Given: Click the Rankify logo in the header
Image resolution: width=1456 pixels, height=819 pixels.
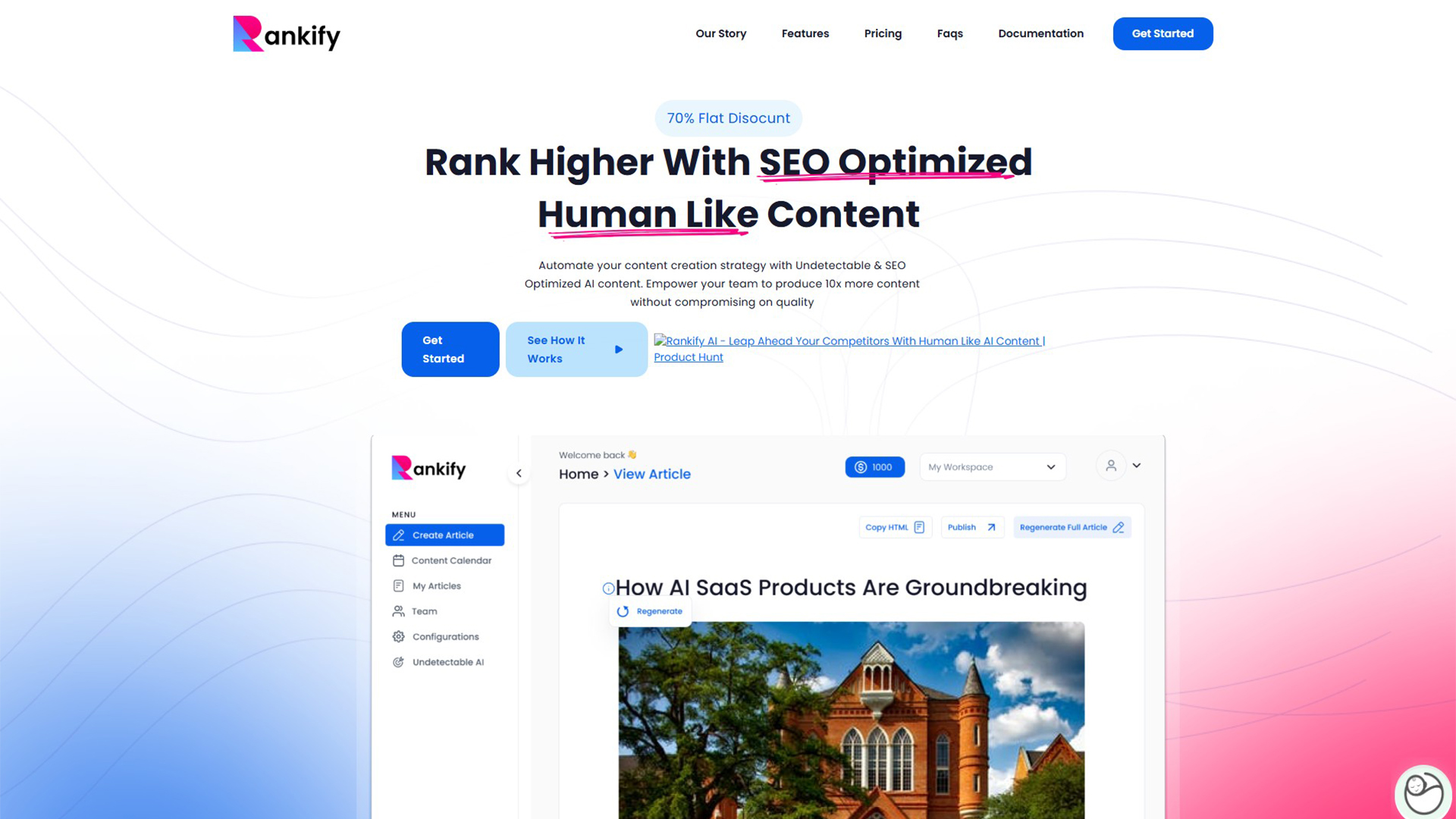Looking at the screenshot, I should point(287,34).
